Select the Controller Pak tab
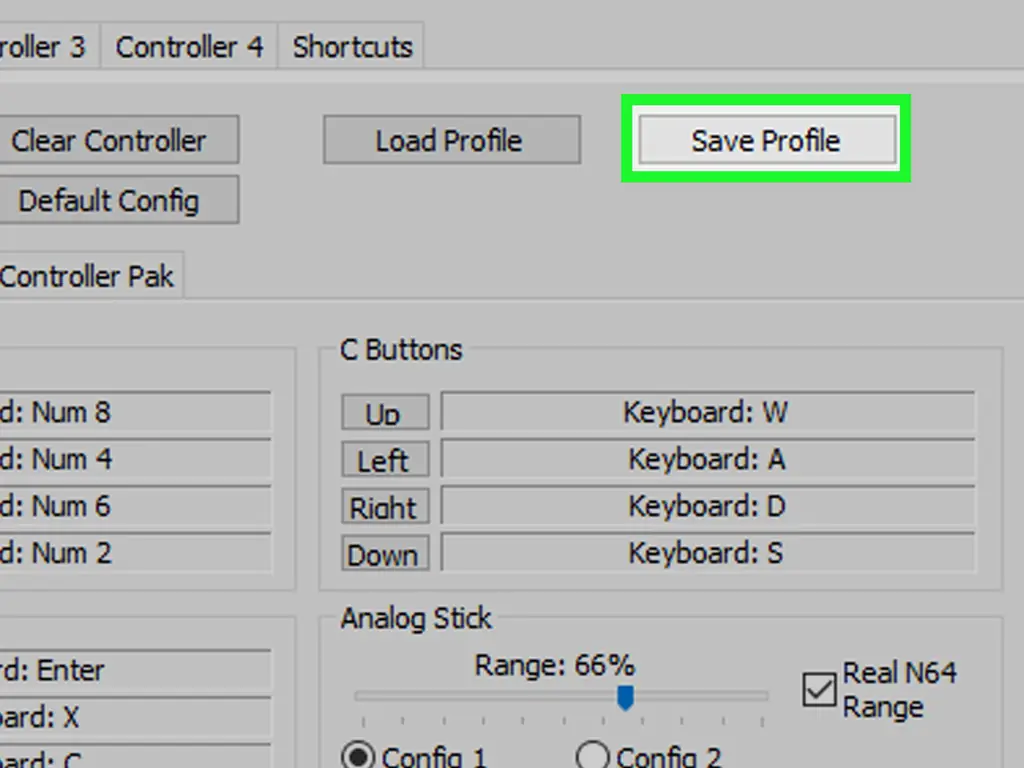Viewport: 1024px width, 768px height. 90,276
